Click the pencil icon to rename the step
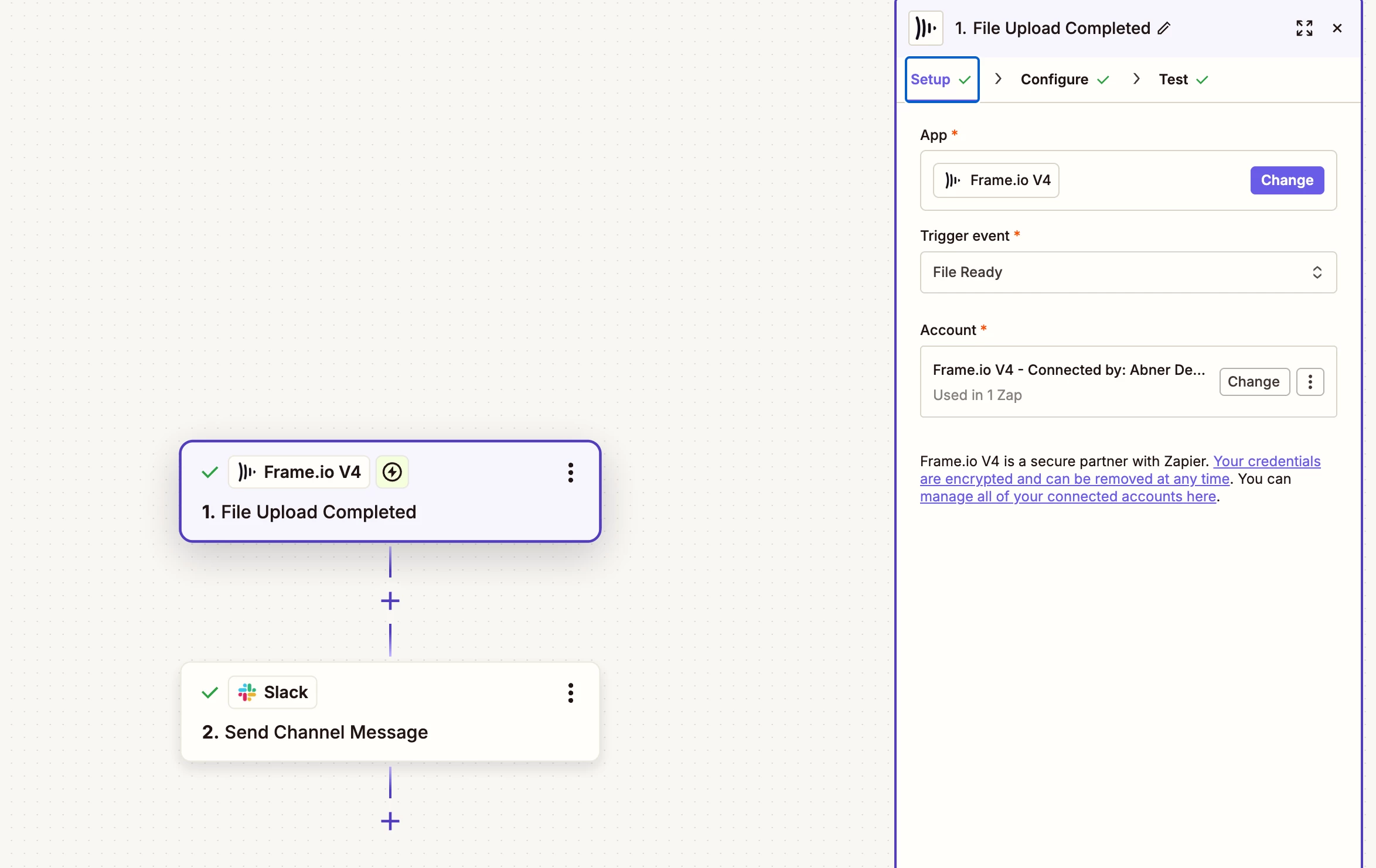The height and width of the screenshot is (868, 1376). (x=1164, y=28)
